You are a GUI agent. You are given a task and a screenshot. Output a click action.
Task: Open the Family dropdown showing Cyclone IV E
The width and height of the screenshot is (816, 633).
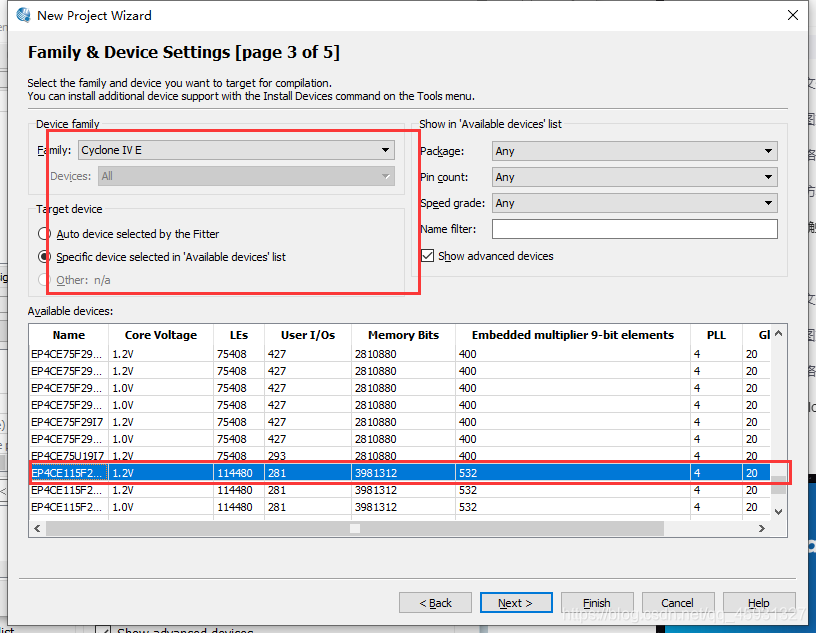point(236,150)
